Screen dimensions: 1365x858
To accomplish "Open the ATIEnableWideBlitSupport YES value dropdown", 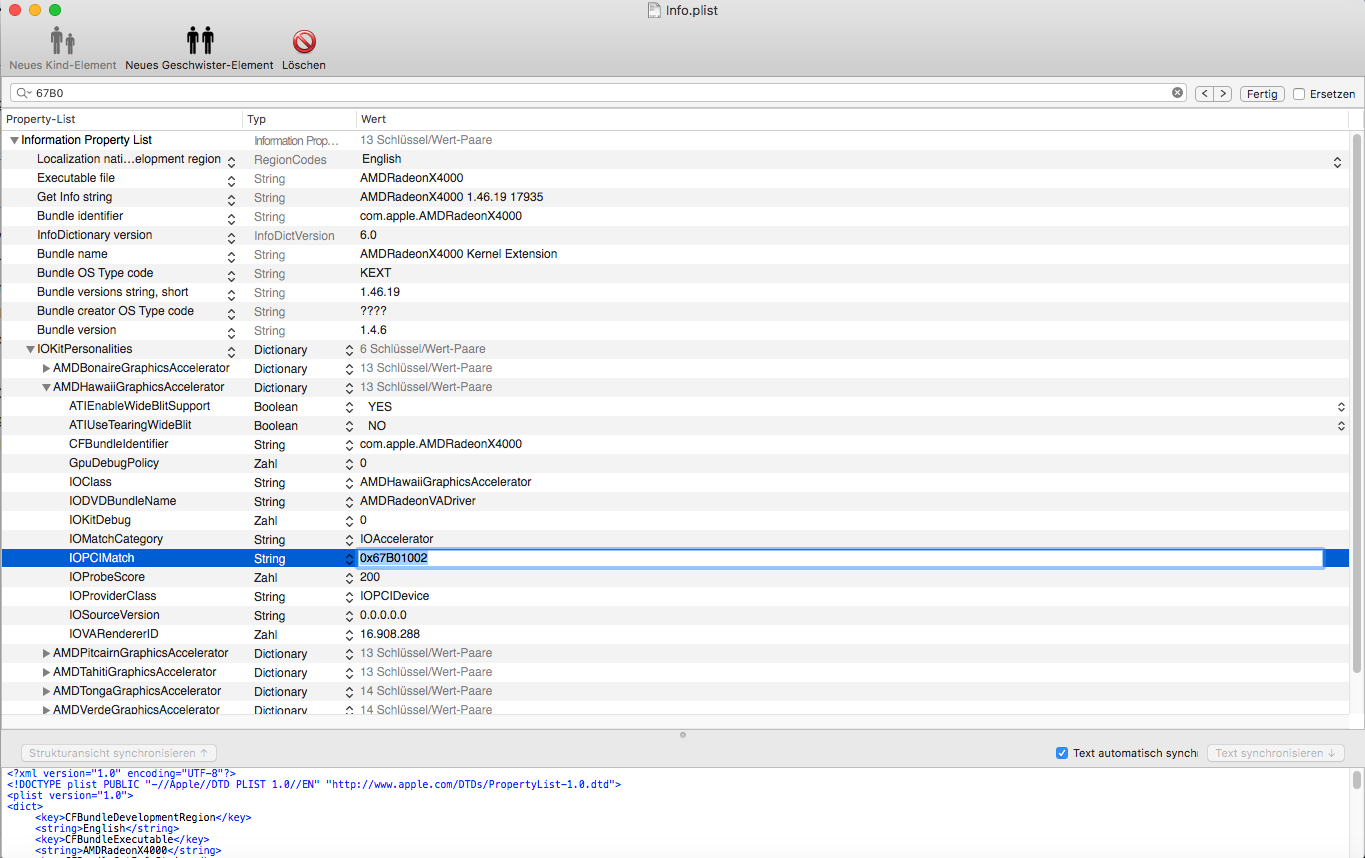I will (x=1341, y=407).
